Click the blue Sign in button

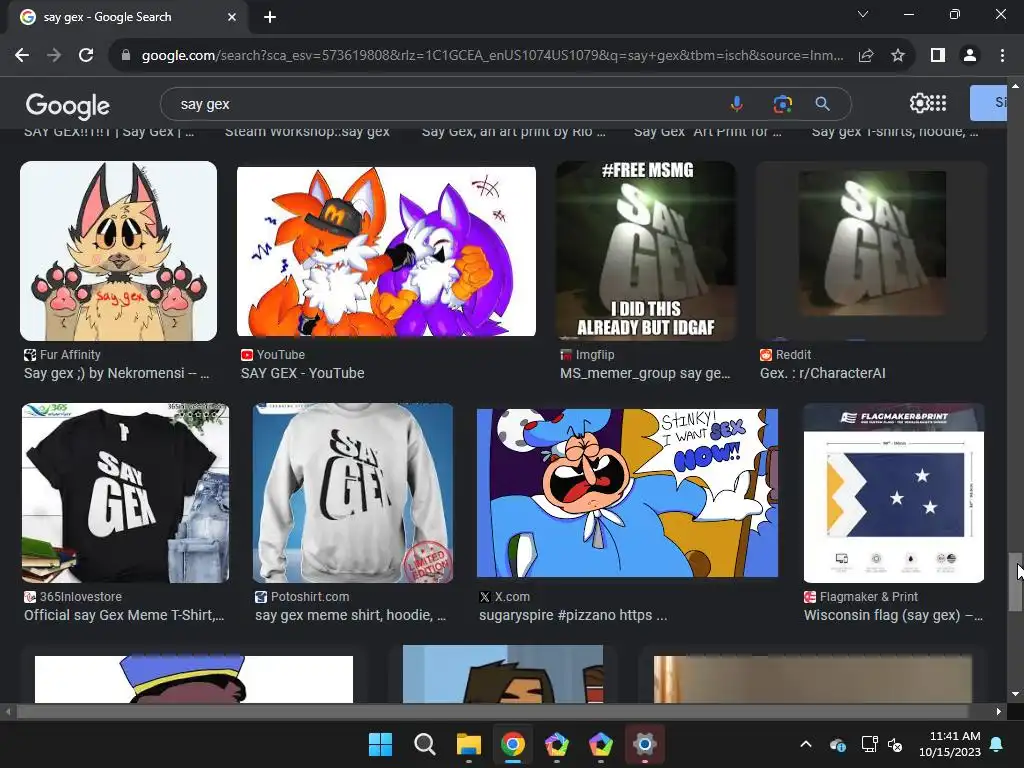pos(989,103)
